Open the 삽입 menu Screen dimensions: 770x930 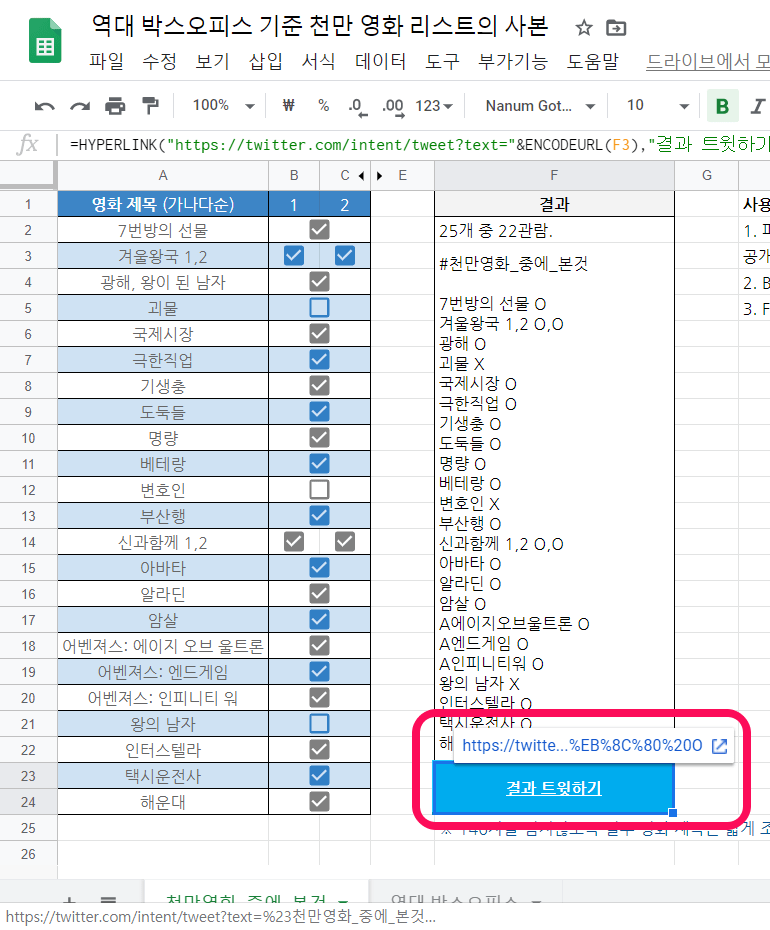pos(265,62)
